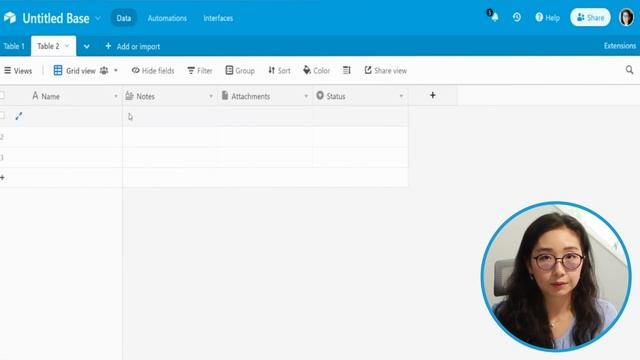Click the first row Notes cell
This screenshot has width=640, height=360.
(x=170, y=116)
